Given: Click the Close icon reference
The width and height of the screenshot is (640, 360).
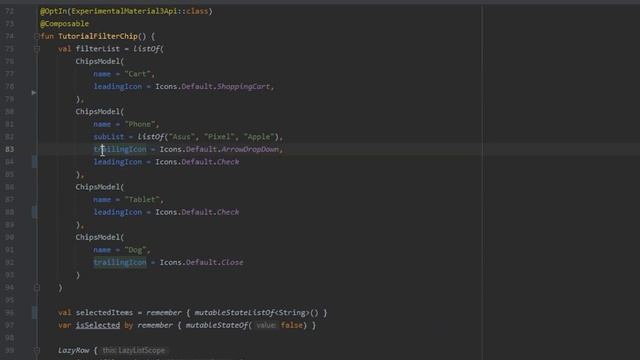Looking at the screenshot, I should [x=232, y=262].
